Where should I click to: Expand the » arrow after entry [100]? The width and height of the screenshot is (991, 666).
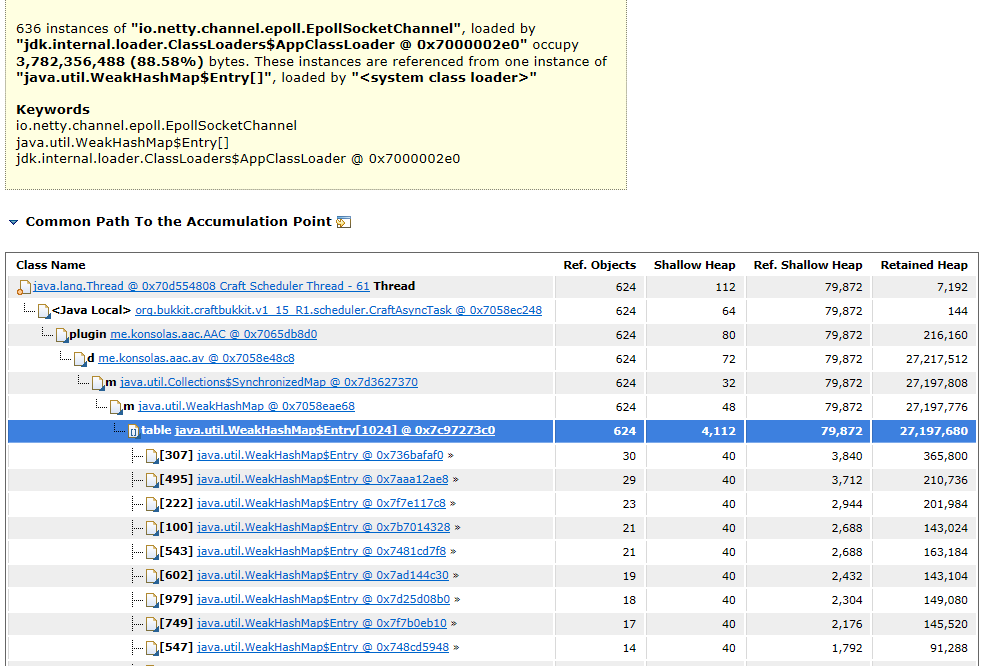click(458, 528)
